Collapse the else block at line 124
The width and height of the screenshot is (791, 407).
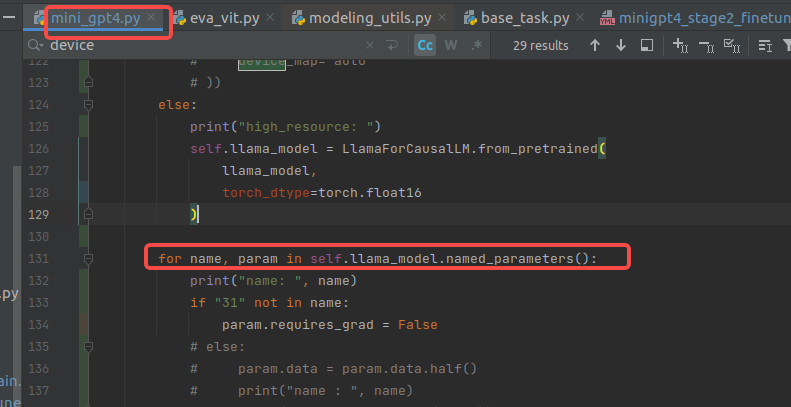(x=88, y=104)
